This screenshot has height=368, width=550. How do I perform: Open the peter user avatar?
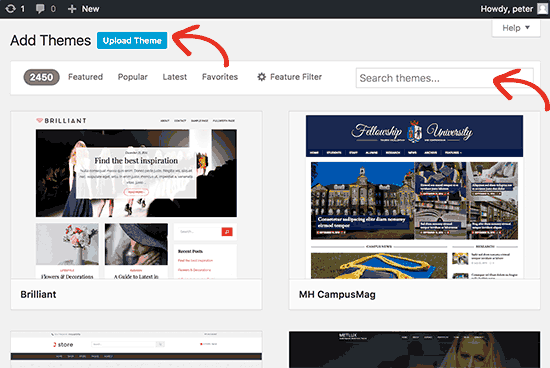(x=543, y=8)
